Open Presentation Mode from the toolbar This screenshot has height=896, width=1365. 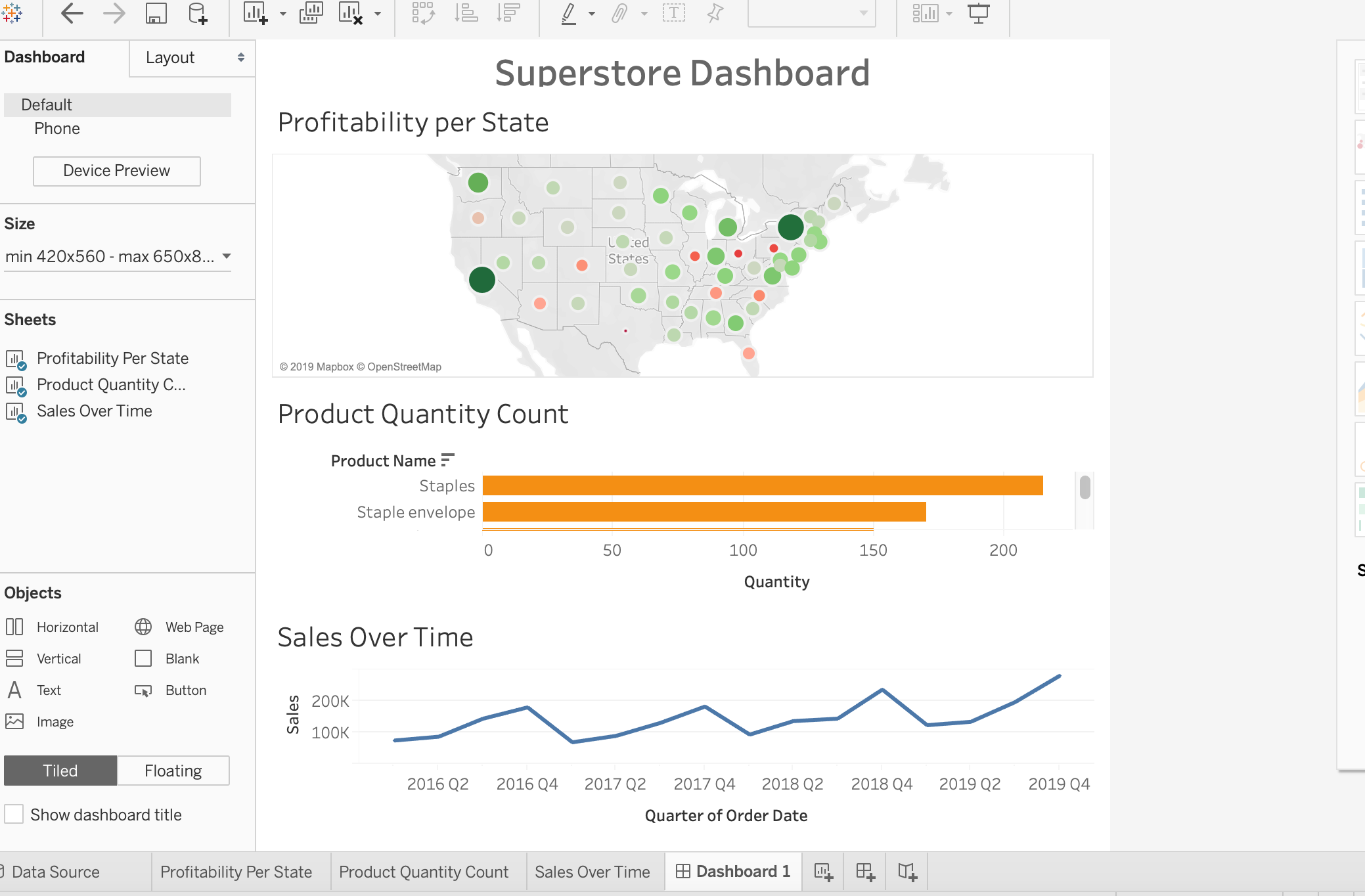pyautogui.click(x=979, y=13)
